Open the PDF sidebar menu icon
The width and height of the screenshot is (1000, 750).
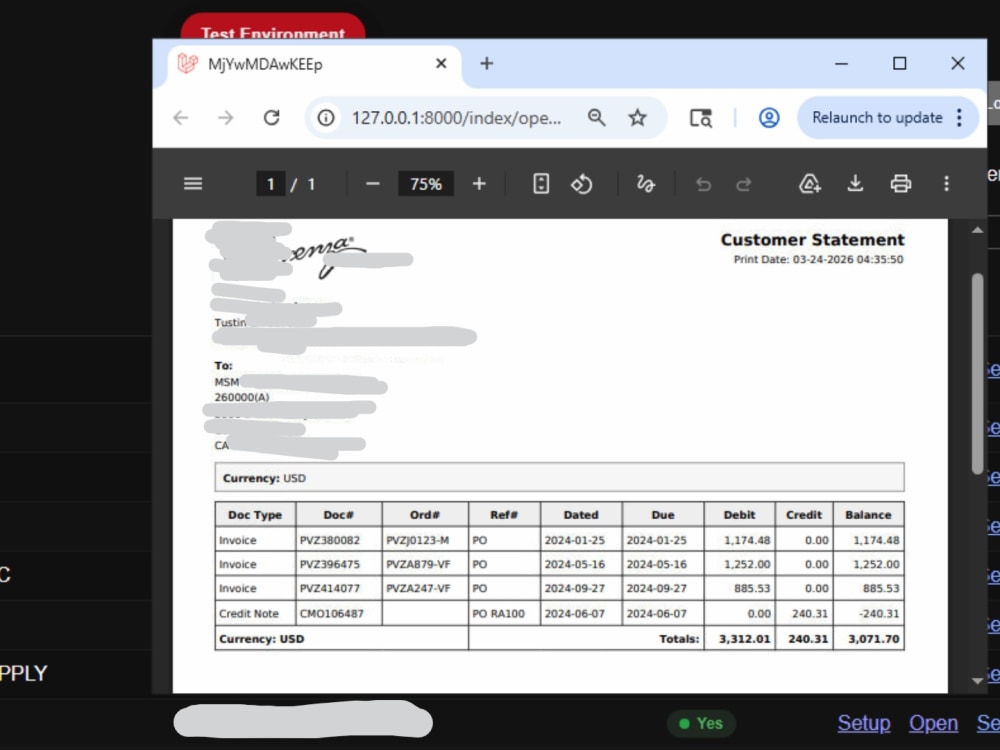point(193,184)
